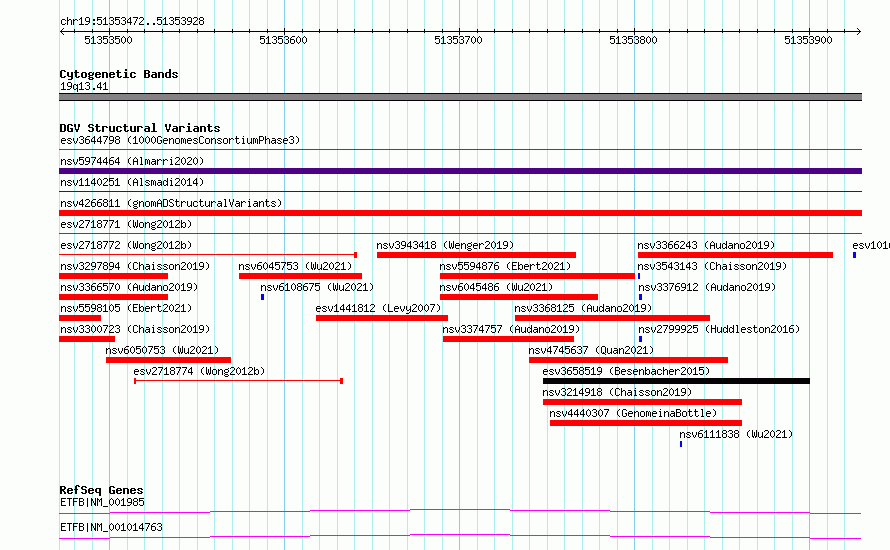Click esv1441812 Levy2007 variant label

click(379, 308)
